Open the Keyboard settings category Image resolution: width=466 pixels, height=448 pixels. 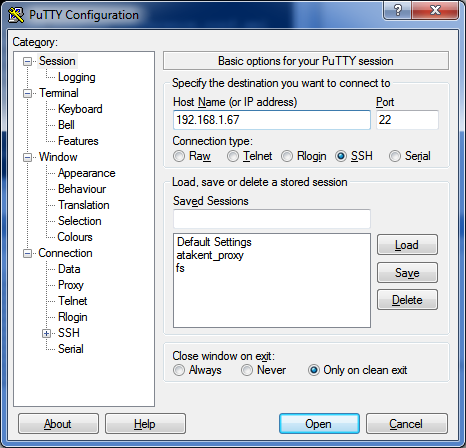point(80,109)
